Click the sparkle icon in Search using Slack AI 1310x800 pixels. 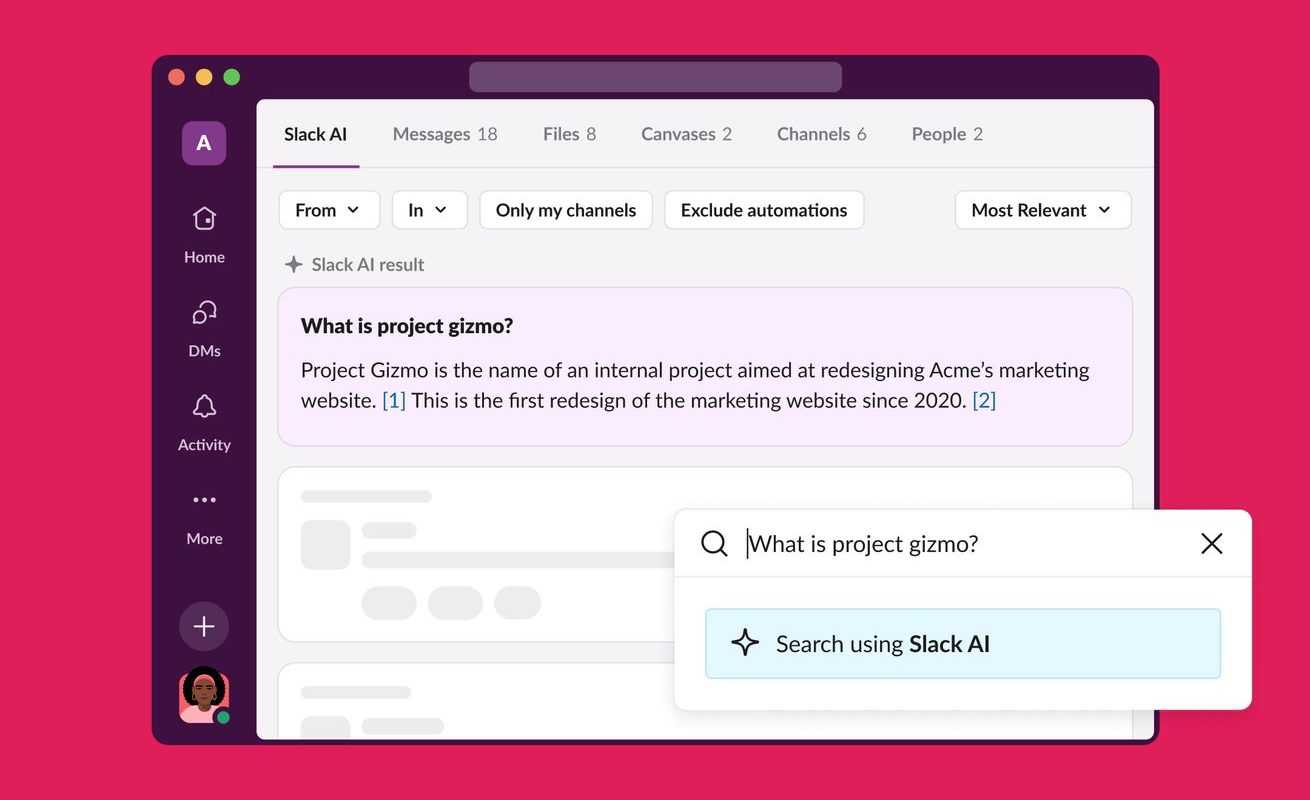point(745,643)
